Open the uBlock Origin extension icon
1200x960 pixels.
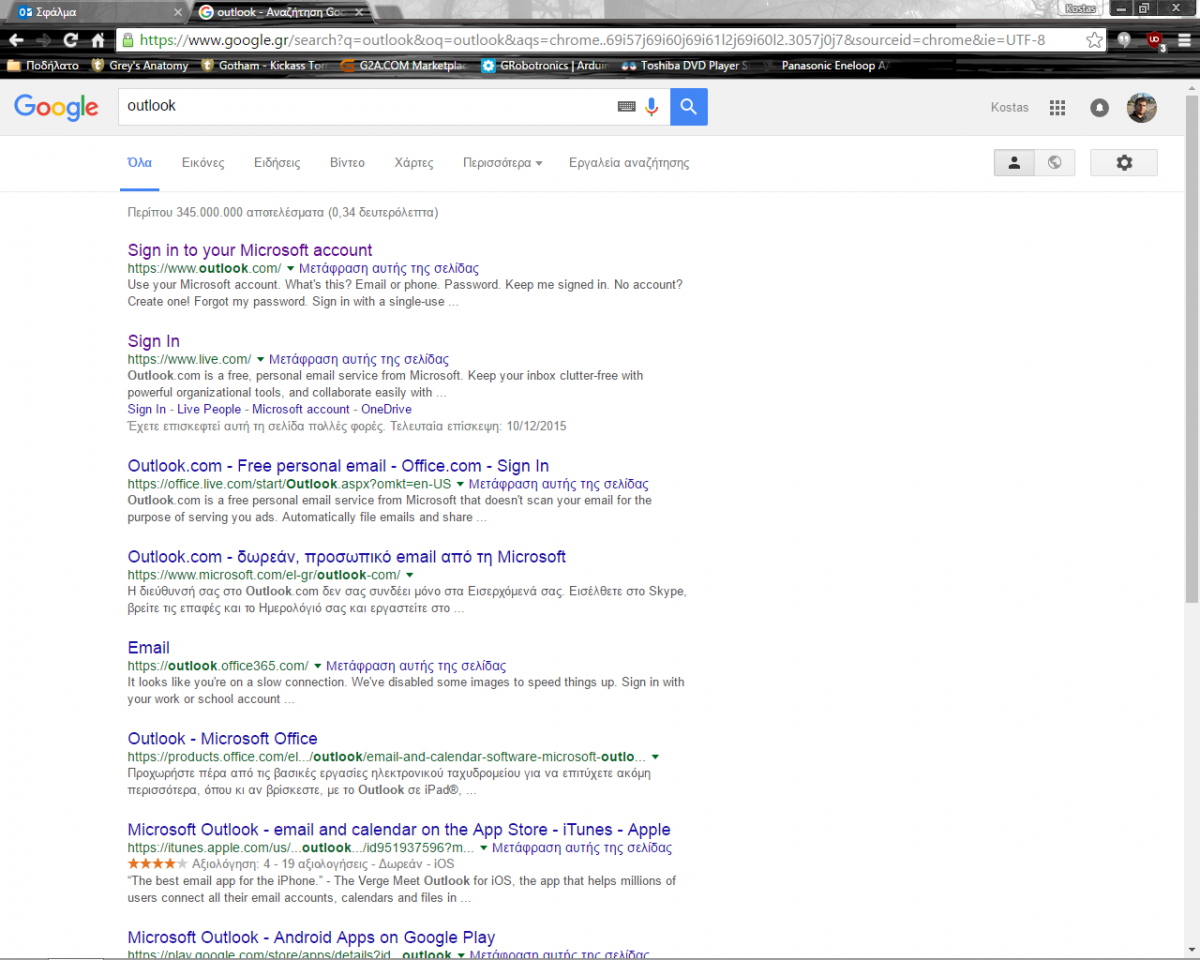(x=1156, y=40)
